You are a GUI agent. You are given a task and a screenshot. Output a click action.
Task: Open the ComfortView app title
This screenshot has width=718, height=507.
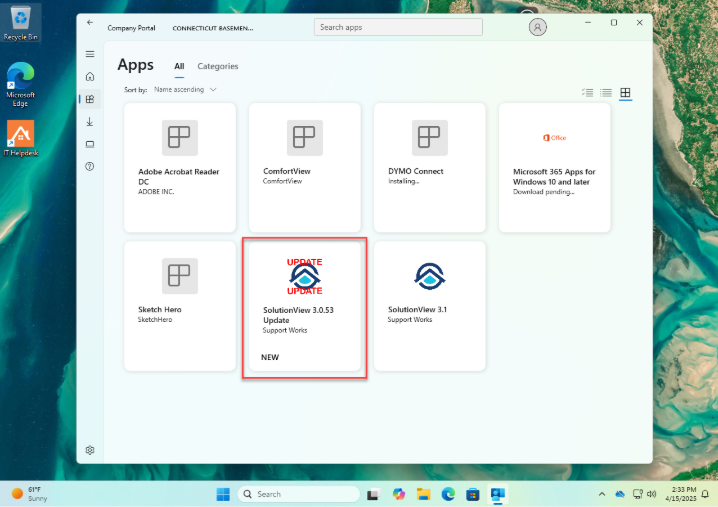[287, 171]
